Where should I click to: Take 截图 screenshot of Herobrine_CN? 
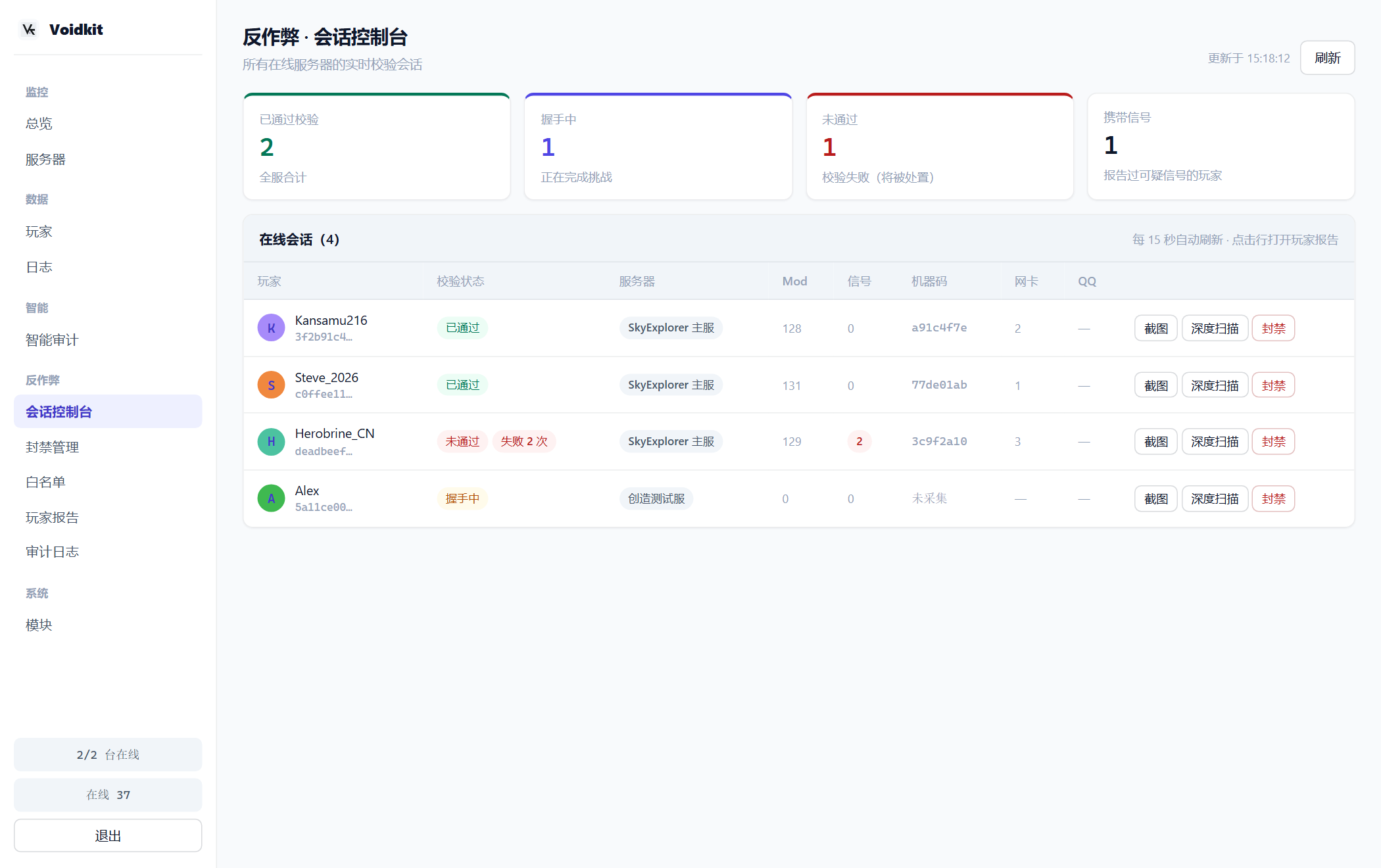tap(1155, 441)
